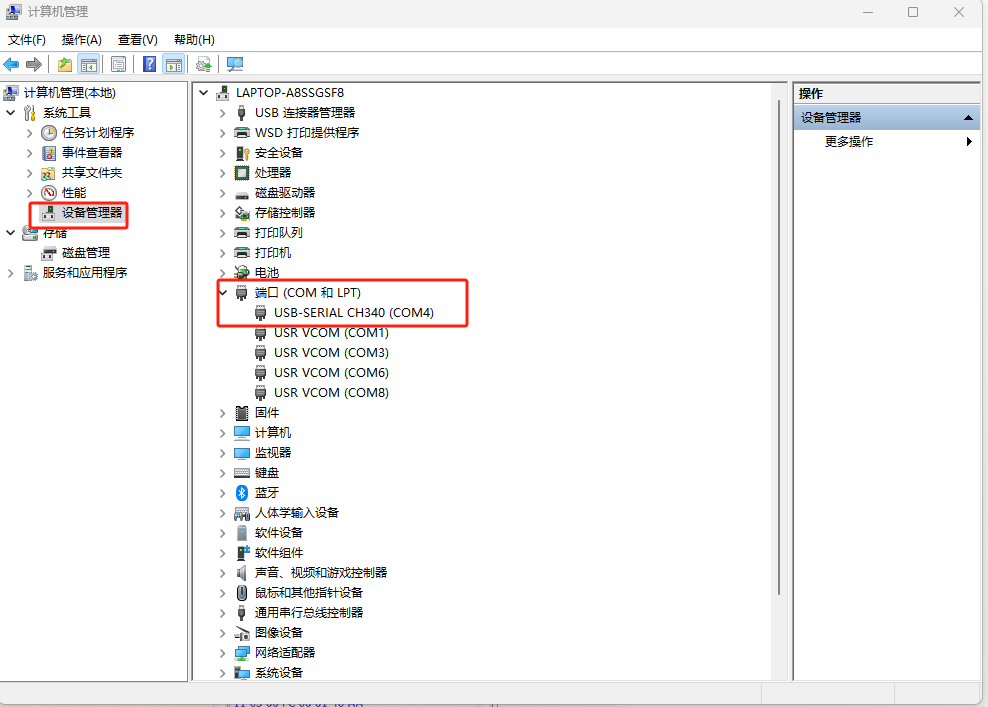Collapse the 存储 tree node
The width and height of the screenshot is (988, 707).
tap(11, 233)
